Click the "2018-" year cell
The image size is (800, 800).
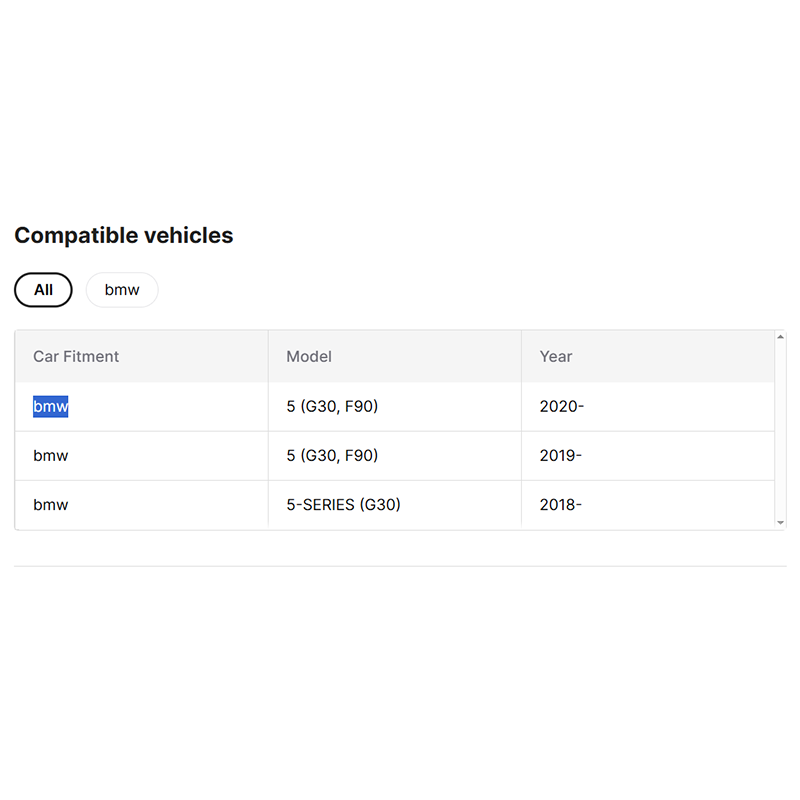point(561,505)
